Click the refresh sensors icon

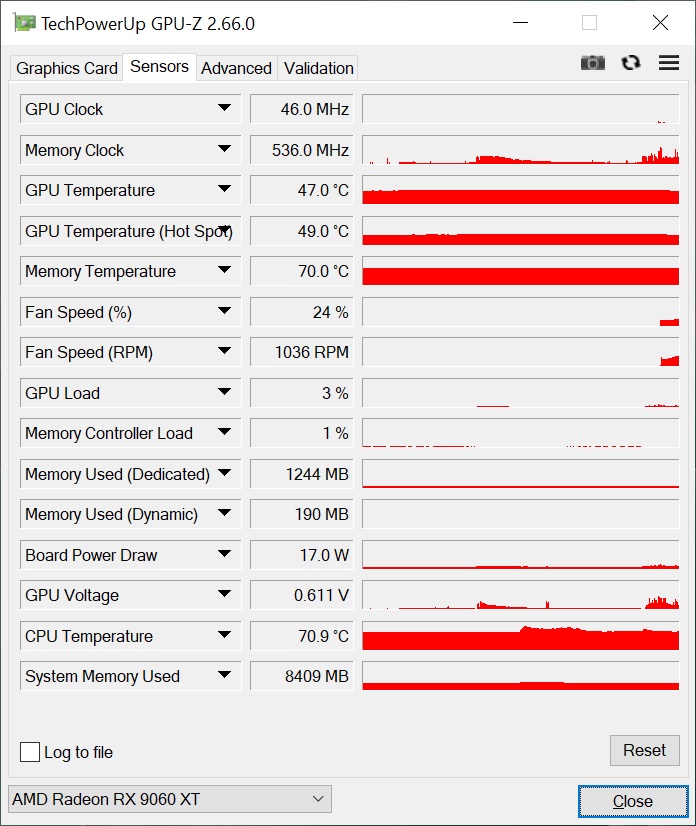(x=631, y=63)
